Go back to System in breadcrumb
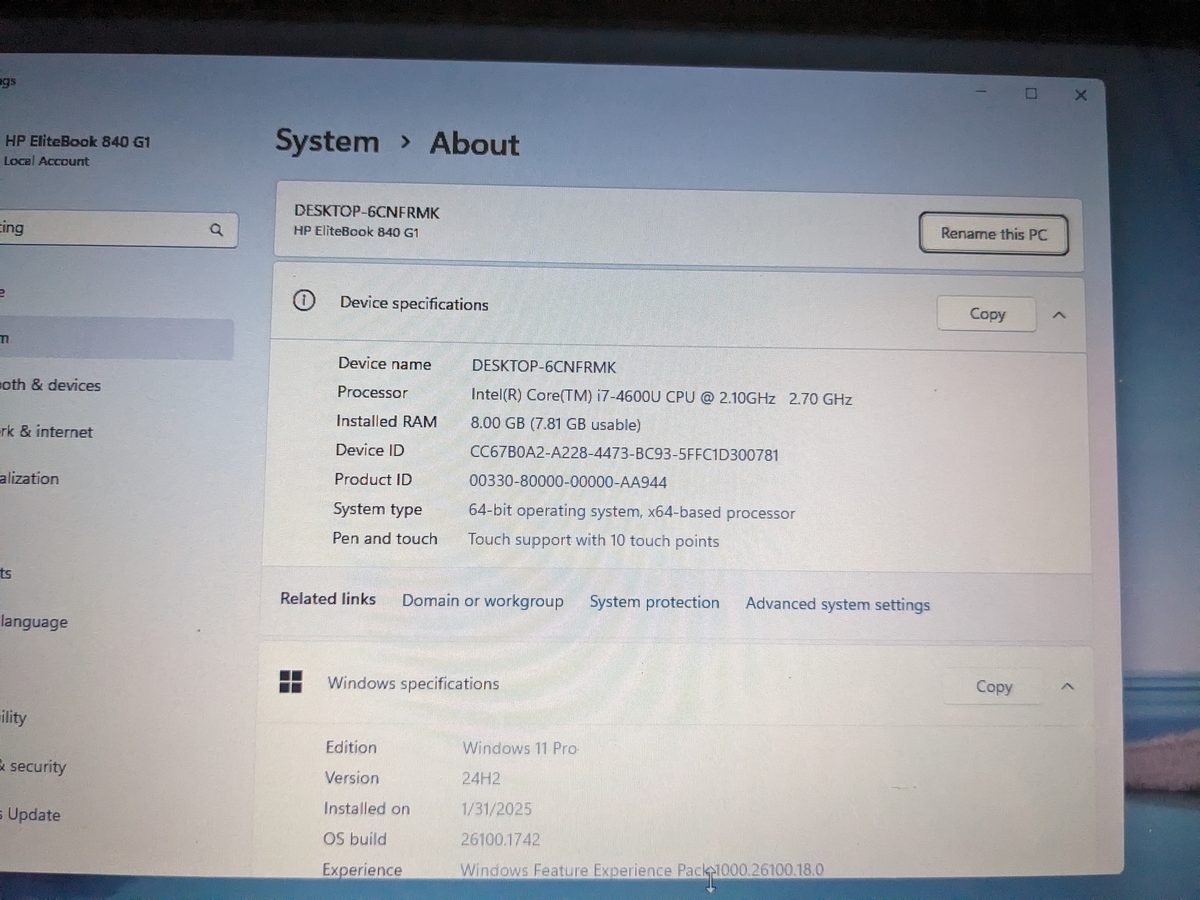The width and height of the screenshot is (1200, 900). [x=327, y=141]
